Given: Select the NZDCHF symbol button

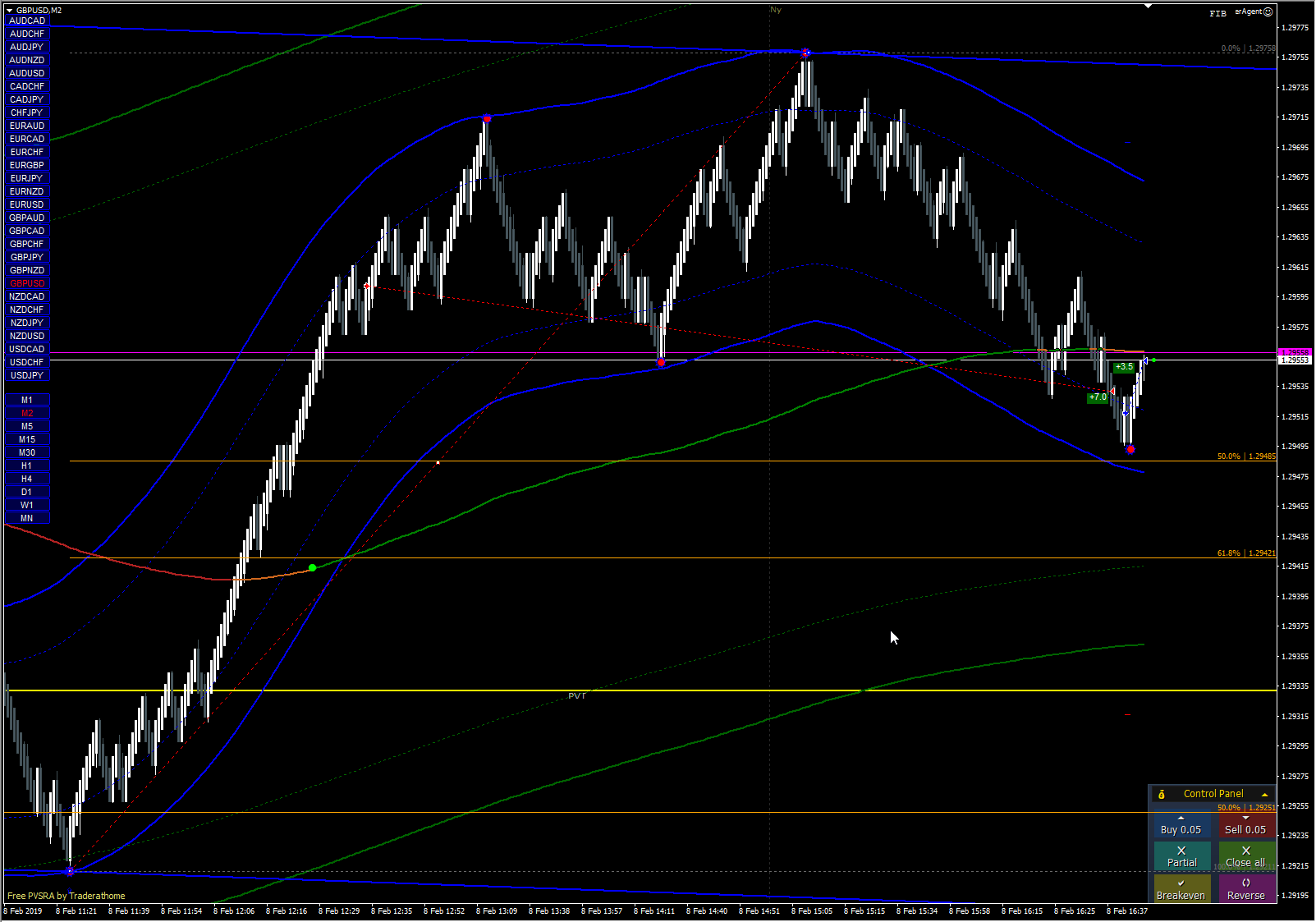Looking at the screenshot, I should (x=27, y=310).
